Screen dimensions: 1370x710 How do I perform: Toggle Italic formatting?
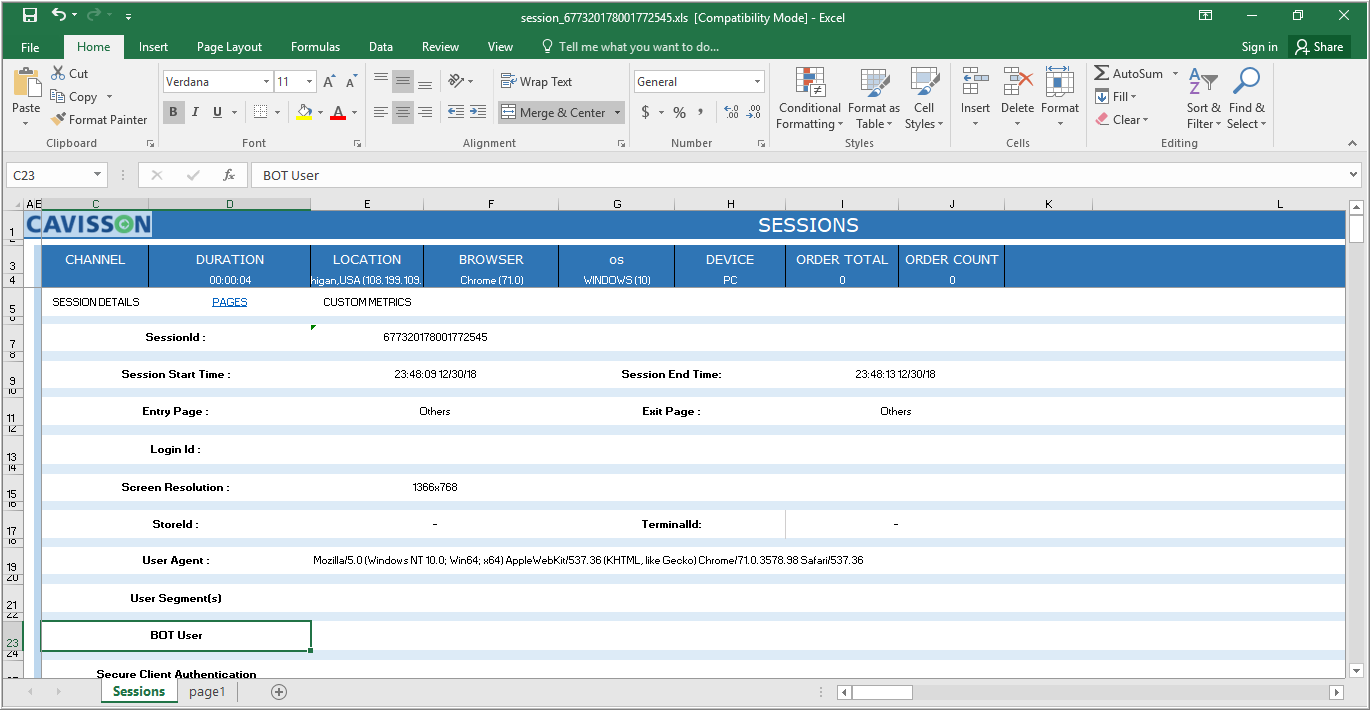[x=195, y=113]
